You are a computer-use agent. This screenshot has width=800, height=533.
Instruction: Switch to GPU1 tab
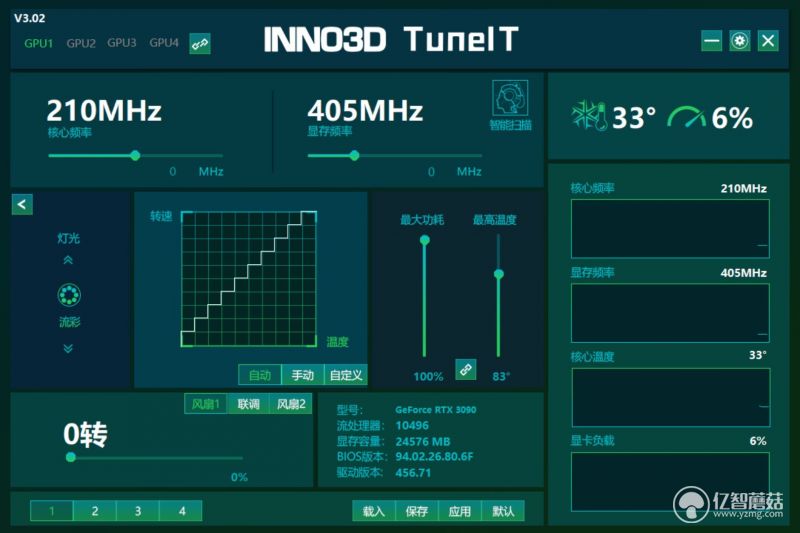tap(39, 43)
